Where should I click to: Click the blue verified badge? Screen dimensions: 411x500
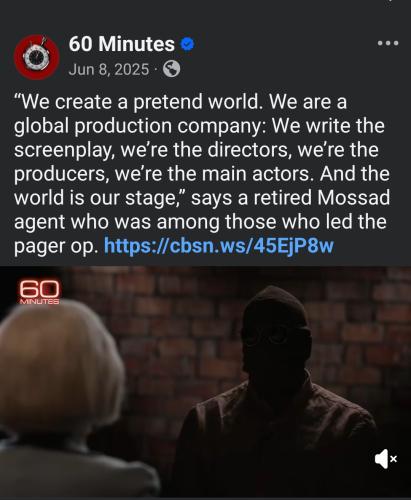tap(188, 44)
